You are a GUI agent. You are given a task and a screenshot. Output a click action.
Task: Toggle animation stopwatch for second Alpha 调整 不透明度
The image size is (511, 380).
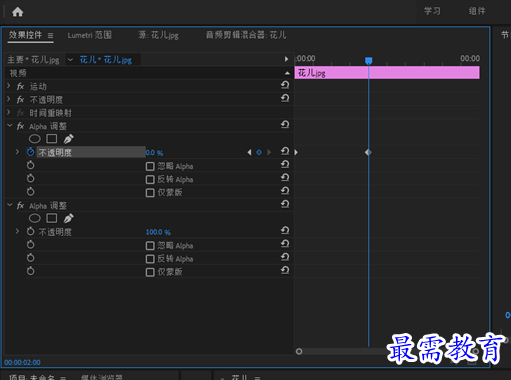pyautogui.click(x=31, y=231)
